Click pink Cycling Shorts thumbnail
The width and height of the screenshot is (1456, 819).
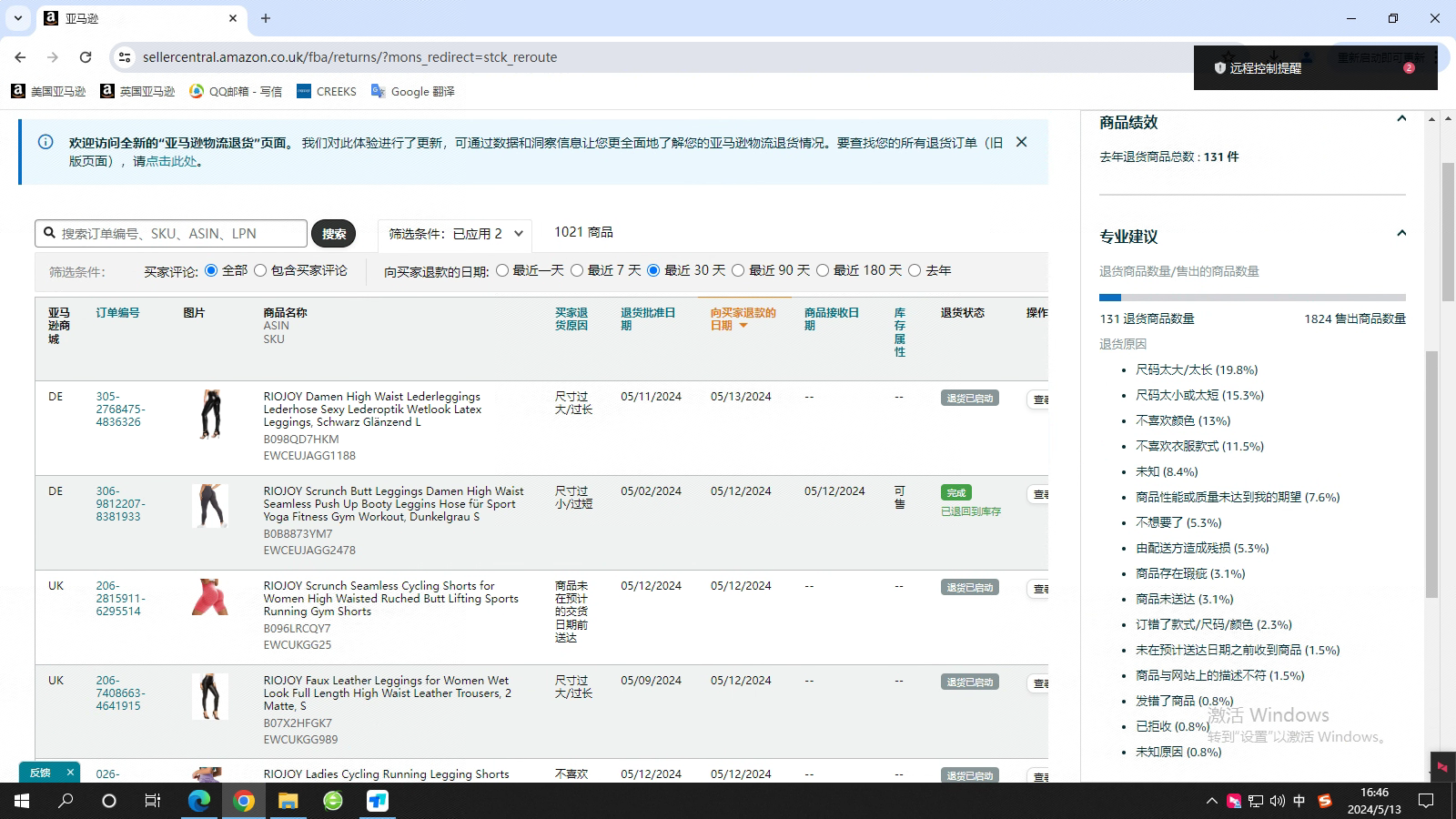(x=210, y=597)
